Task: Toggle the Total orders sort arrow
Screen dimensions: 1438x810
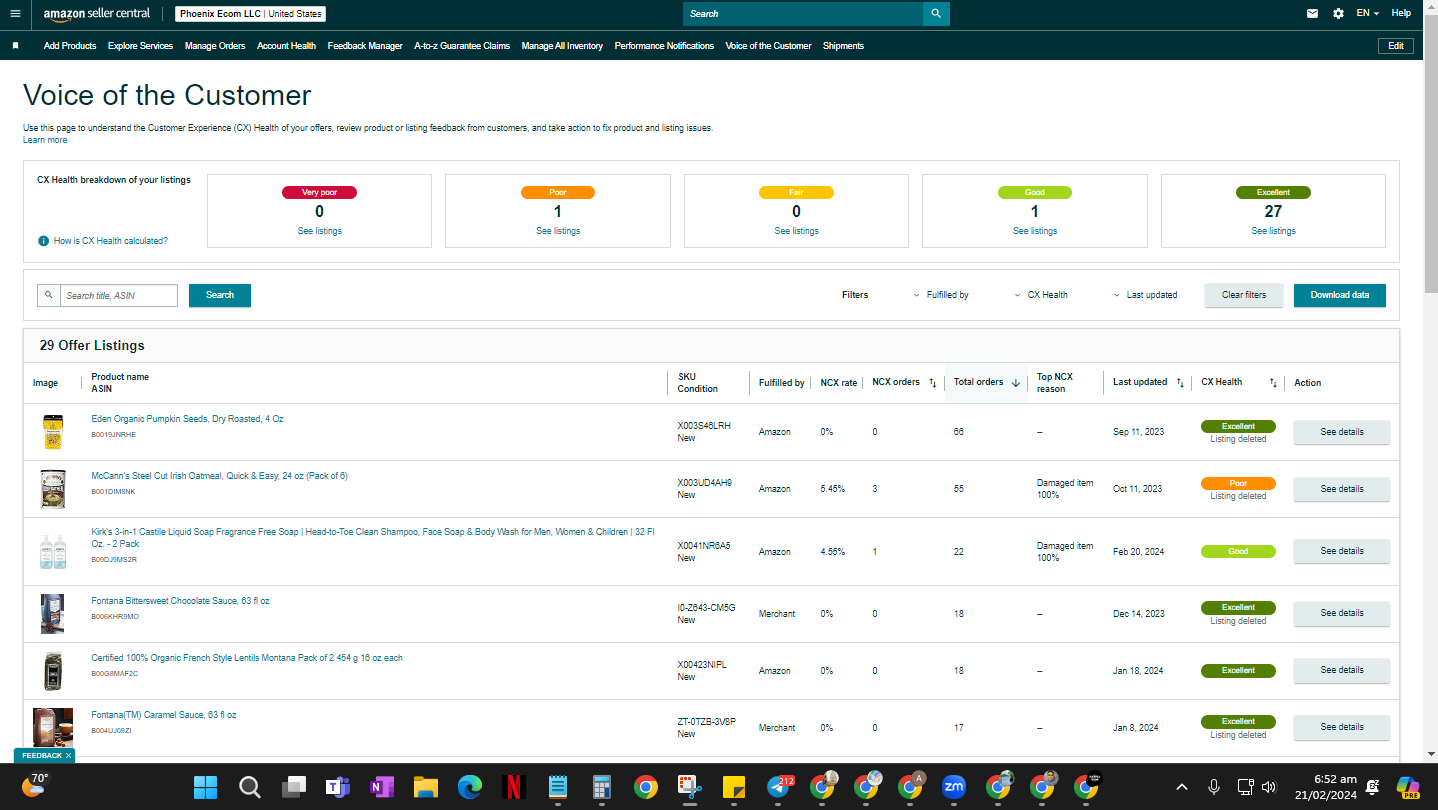Action: point(1016,383)
